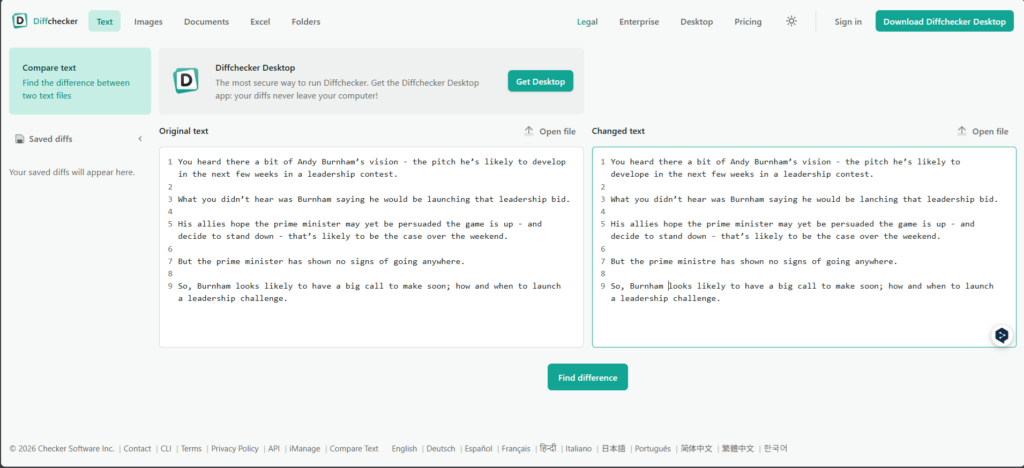Open the iManage footer link
Image resolution: width=1024 pixels, height=468 pixels.
click(x=305, y=448)
